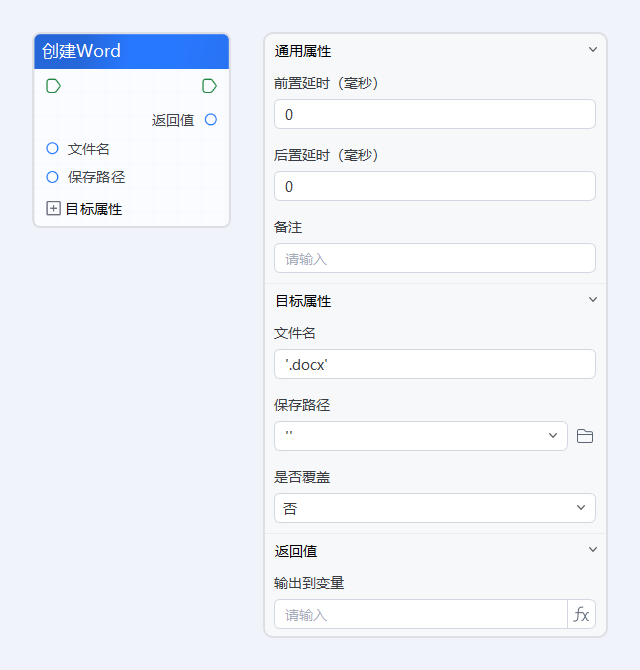Click the 后置延时 input field
Image resolution: width=640 pixels, height=670 pixels.
[x=434, y=186]
